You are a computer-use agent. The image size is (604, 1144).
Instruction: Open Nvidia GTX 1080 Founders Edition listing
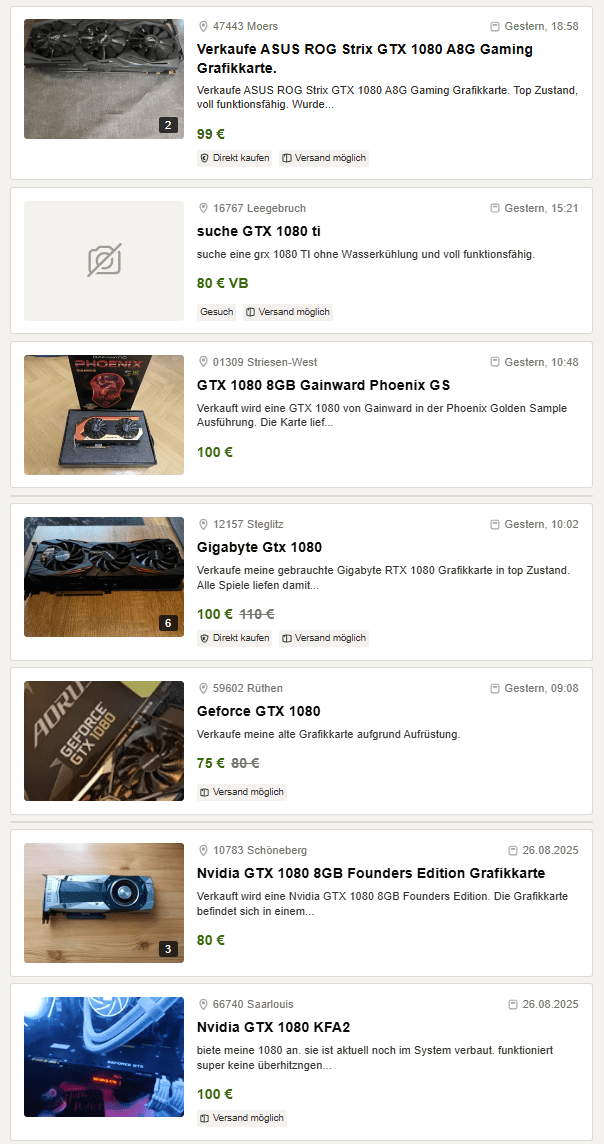[x=371, y=873]
